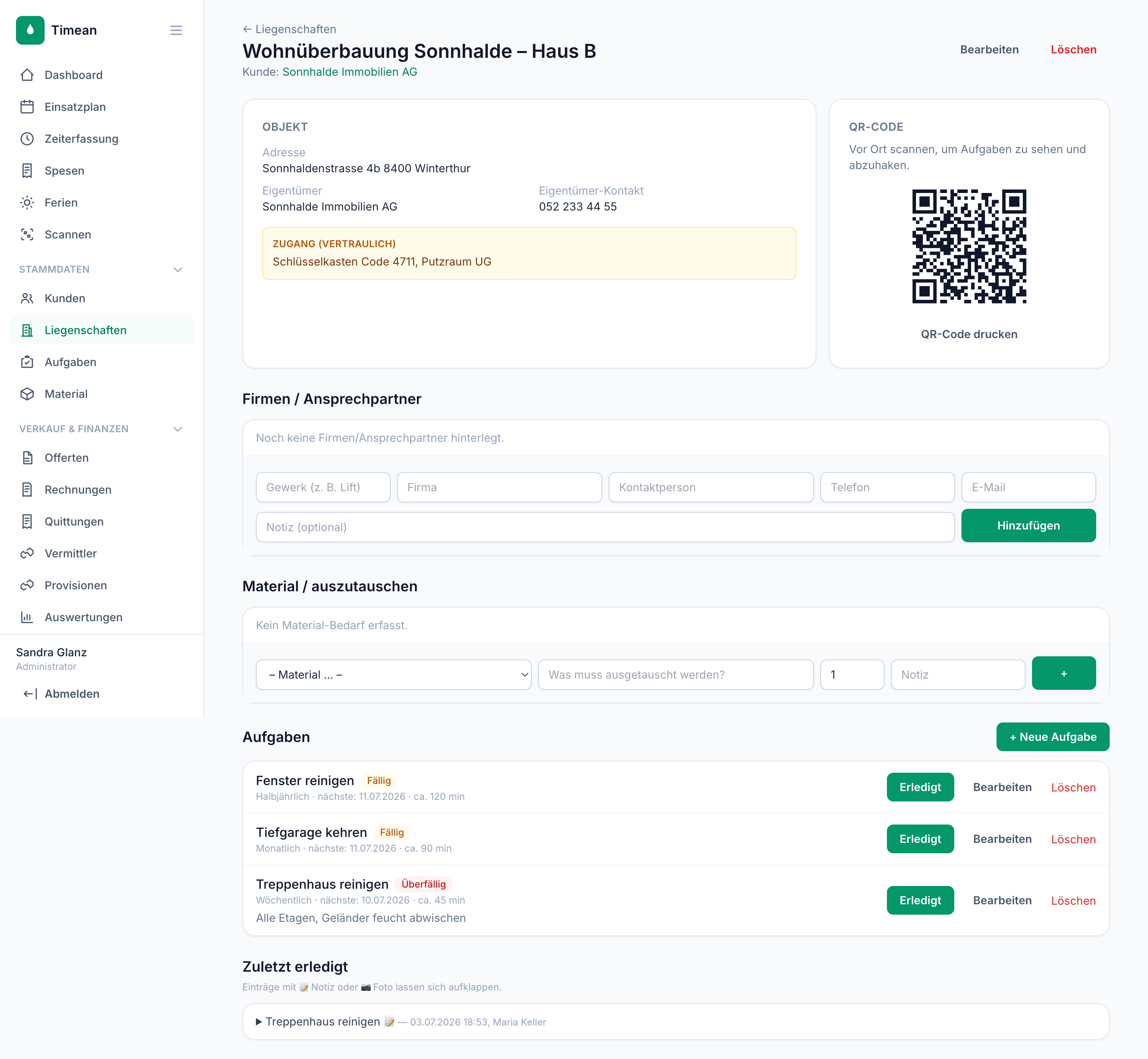Click the Ferien sun icon
Image resolution: width=1148 pixels, height=1059 pixels.
point(27,203)
